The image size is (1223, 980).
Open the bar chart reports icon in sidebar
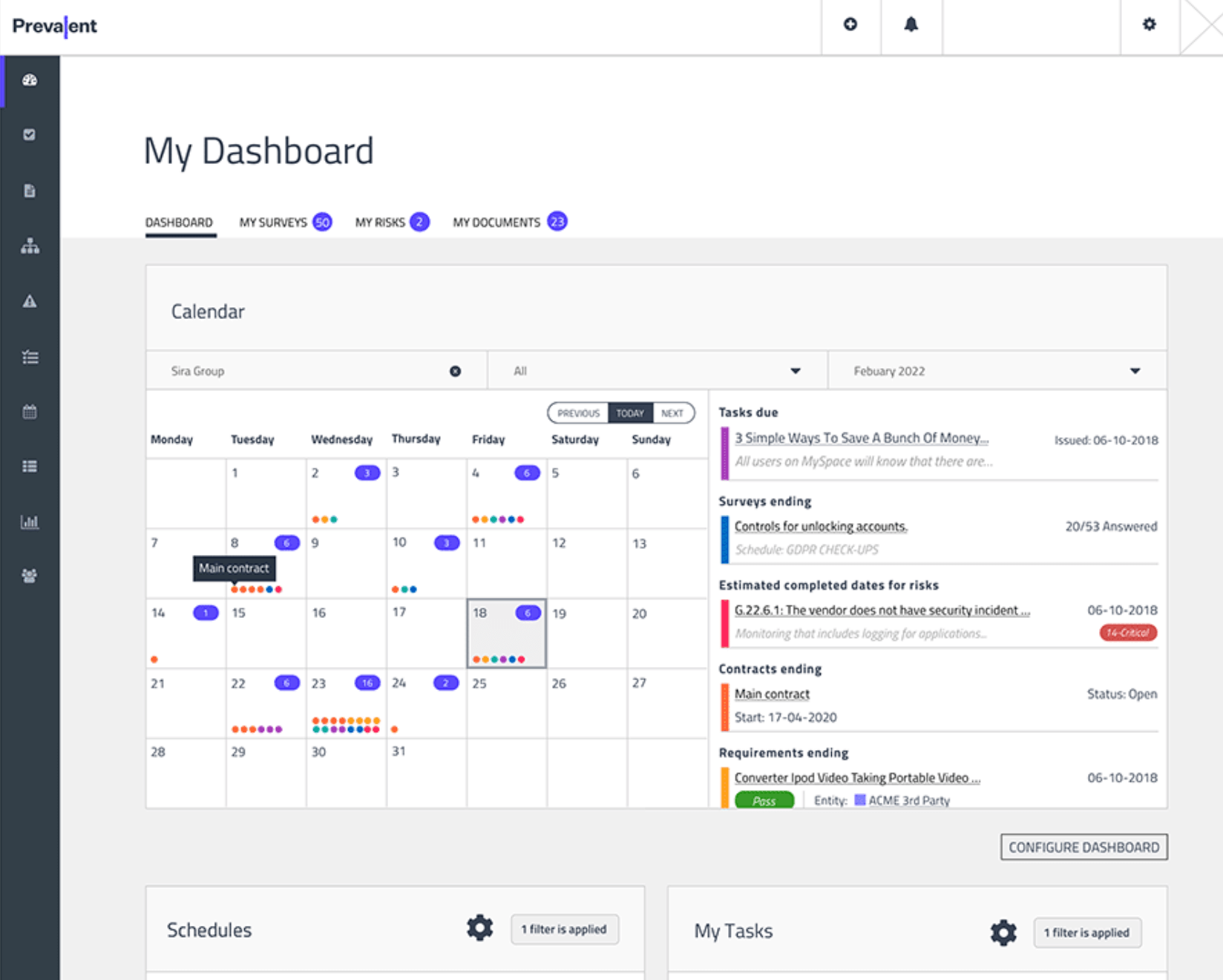click(x=30, y=522)
